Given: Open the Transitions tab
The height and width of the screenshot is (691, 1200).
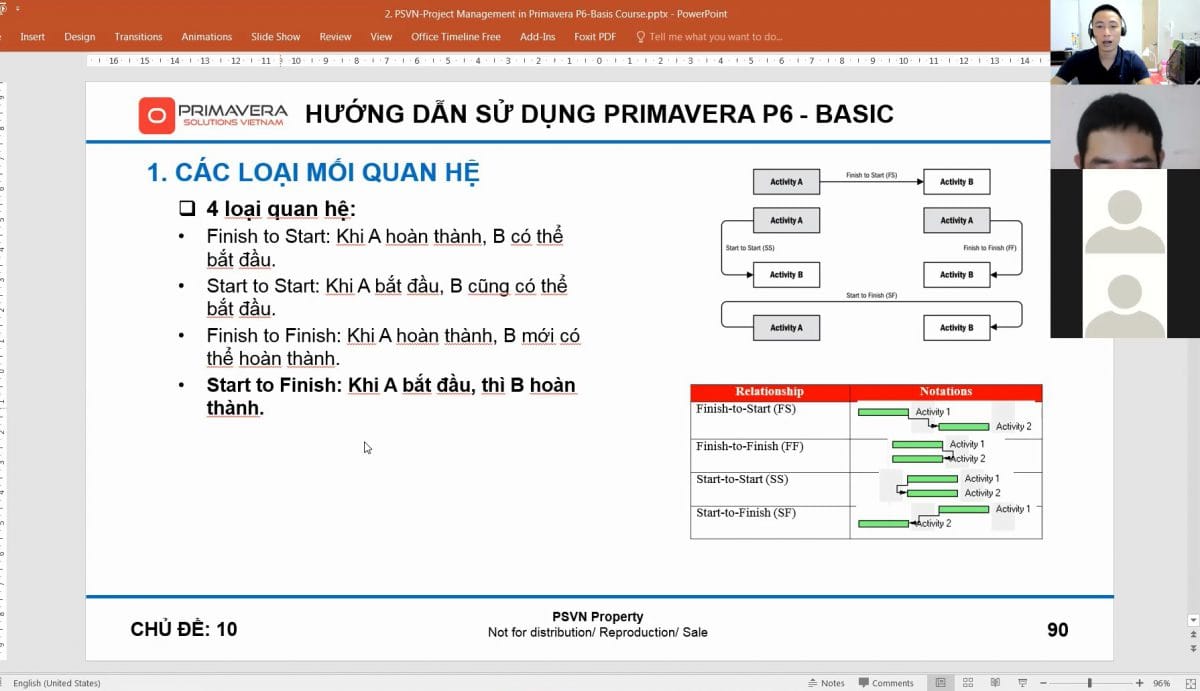Looking at the screenshot, I should tap(138, 37).
